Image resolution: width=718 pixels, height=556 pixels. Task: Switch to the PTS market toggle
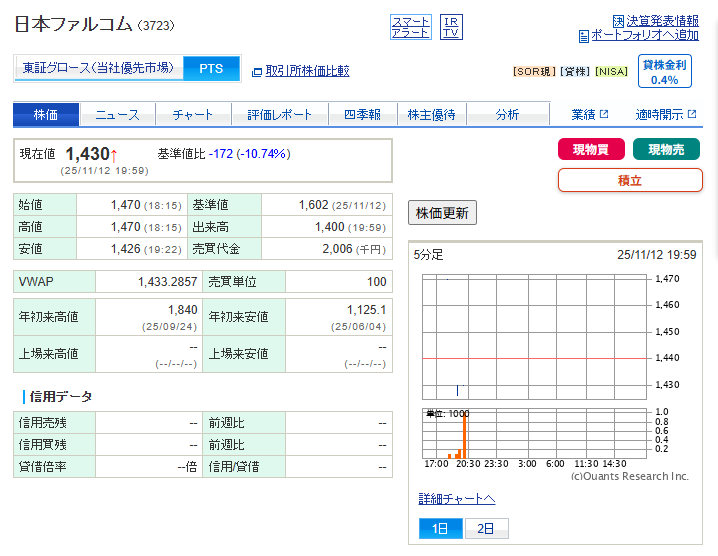pos(211,68)
